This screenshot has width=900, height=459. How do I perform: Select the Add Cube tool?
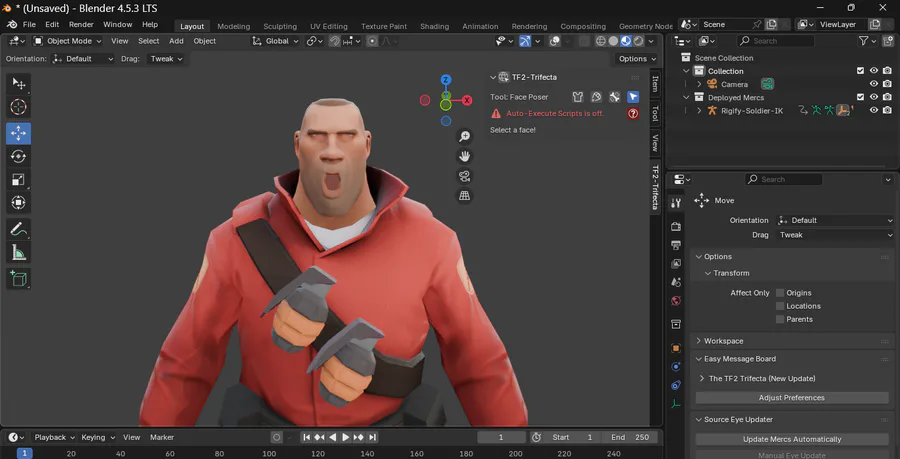[18, 279]
